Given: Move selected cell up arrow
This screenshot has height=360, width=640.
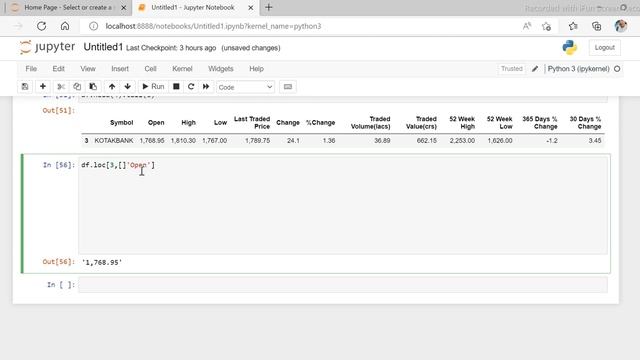Looking at the screenshot, I should (x=112, y=87).
